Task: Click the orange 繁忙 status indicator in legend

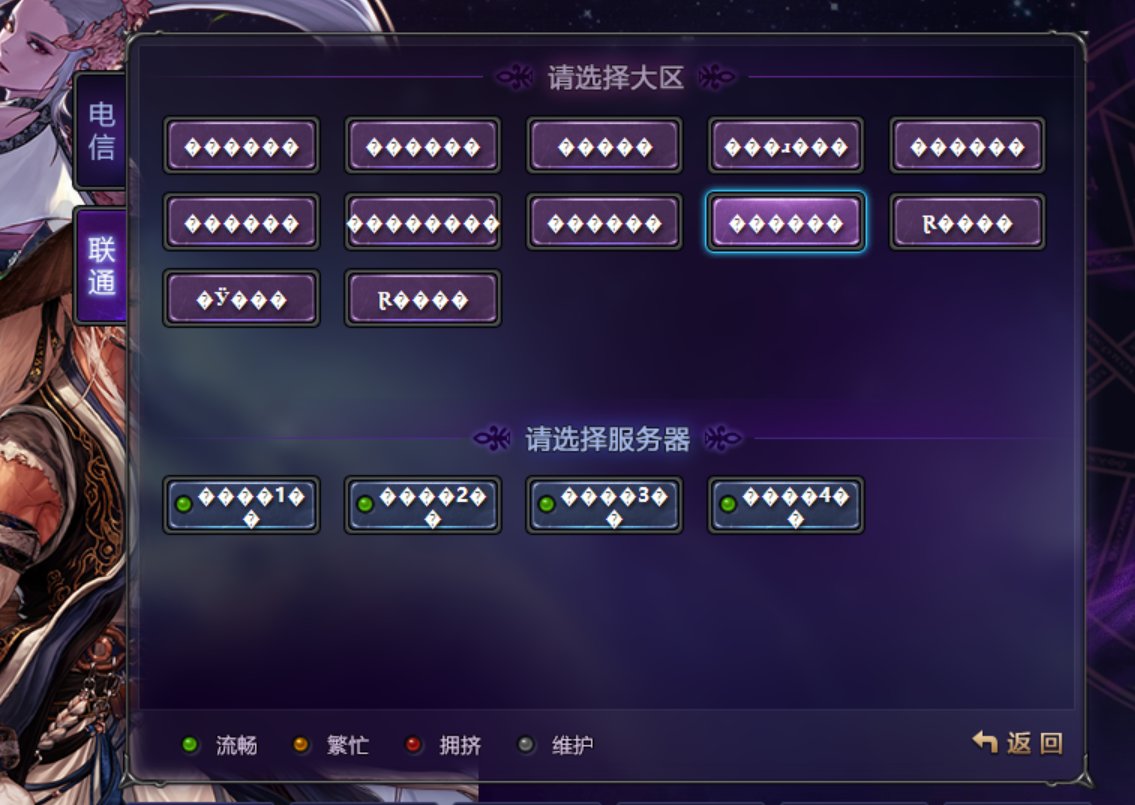Action: tap(300, 744)
